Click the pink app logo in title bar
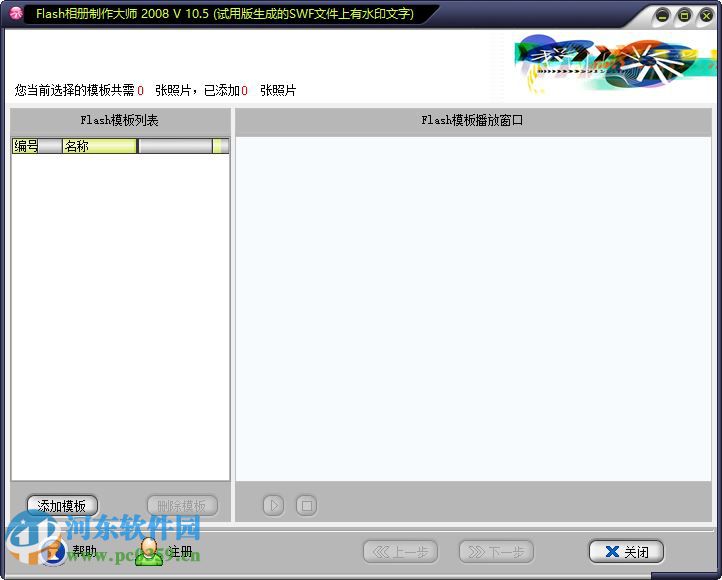722x580 pixels. pos(16,13)
